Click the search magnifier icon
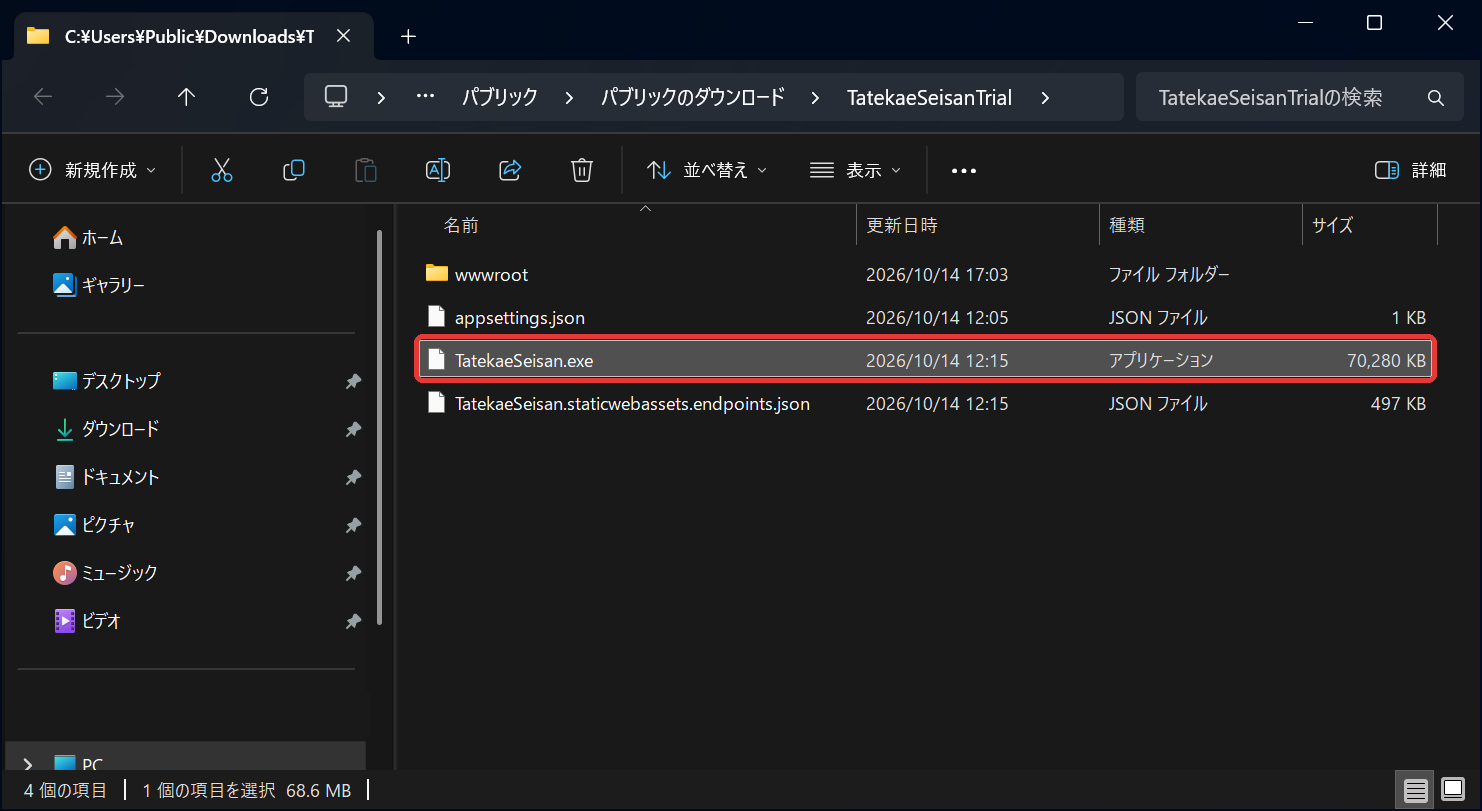1482x811 pixels. click(x=1436, y=98)
